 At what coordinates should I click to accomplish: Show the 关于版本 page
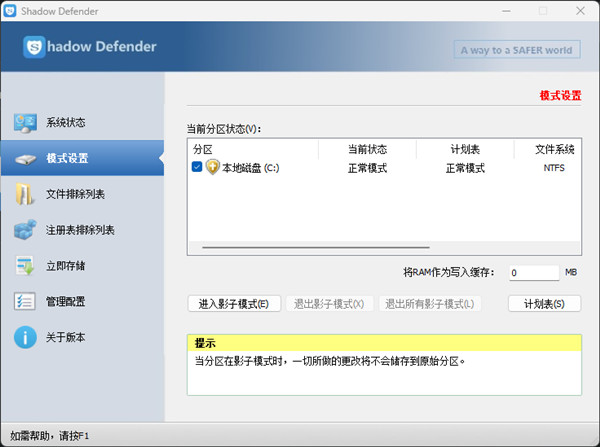click(83, 337)
